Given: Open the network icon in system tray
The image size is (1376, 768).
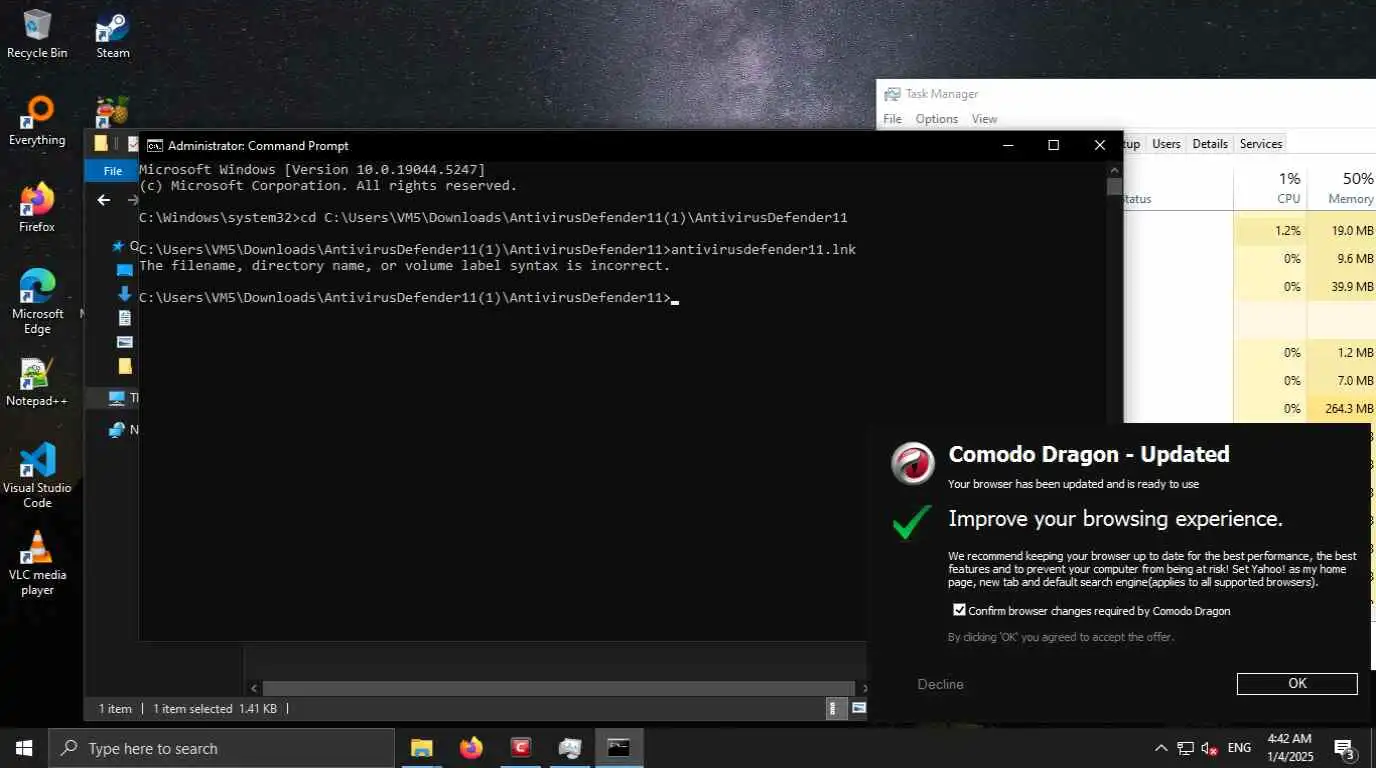Looking at the screenshot, I should click(x=1185, y=748).
